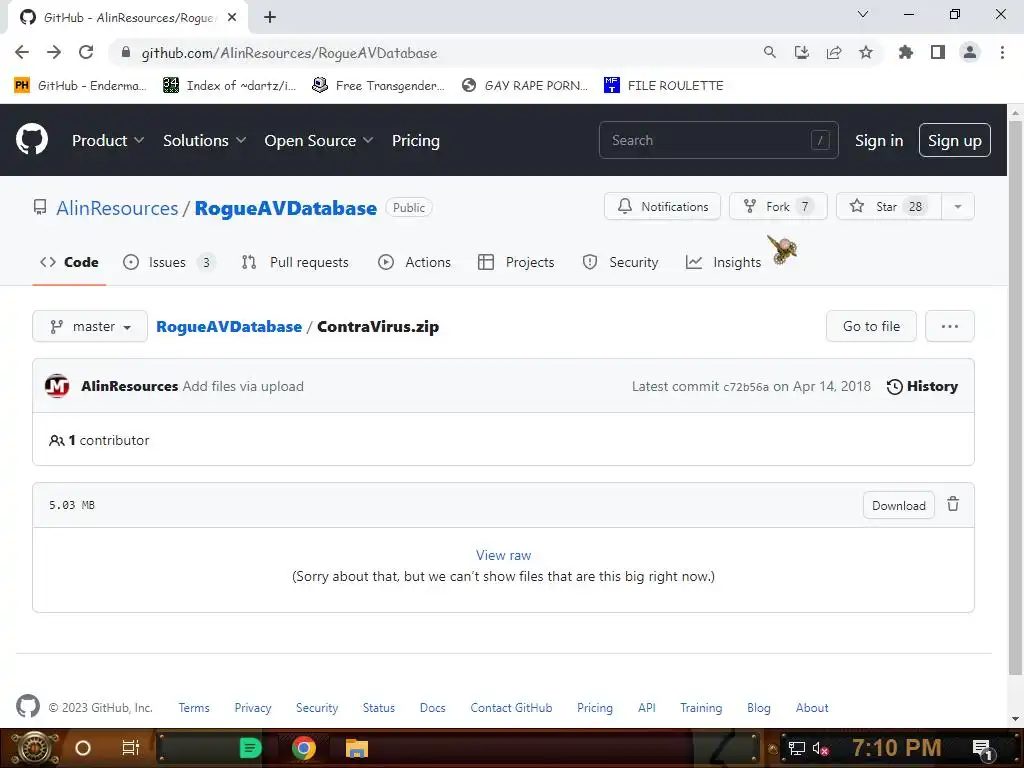The image size is (1024, 768).
Task: Expand the Star lists dropdown arrow
Action: coord(958,206)
